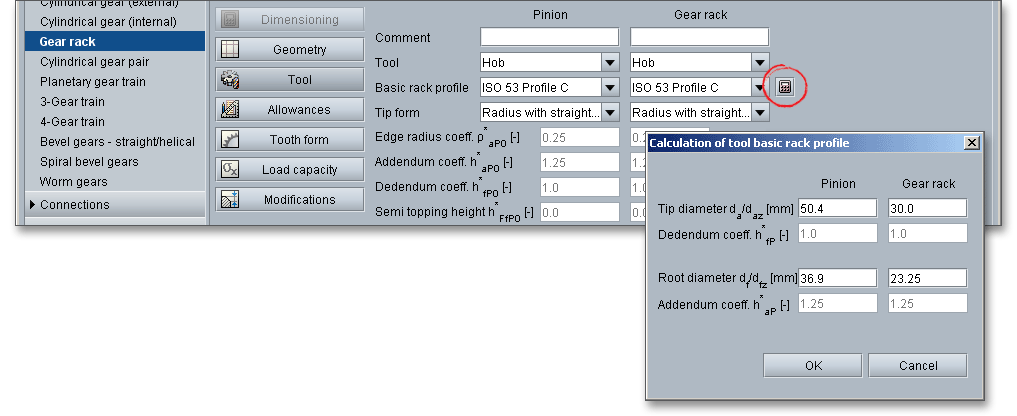The height and width of the screenshot is (416, 1017).
Task: Click the basic rack profile calculator icon
Action: [785, 87]
